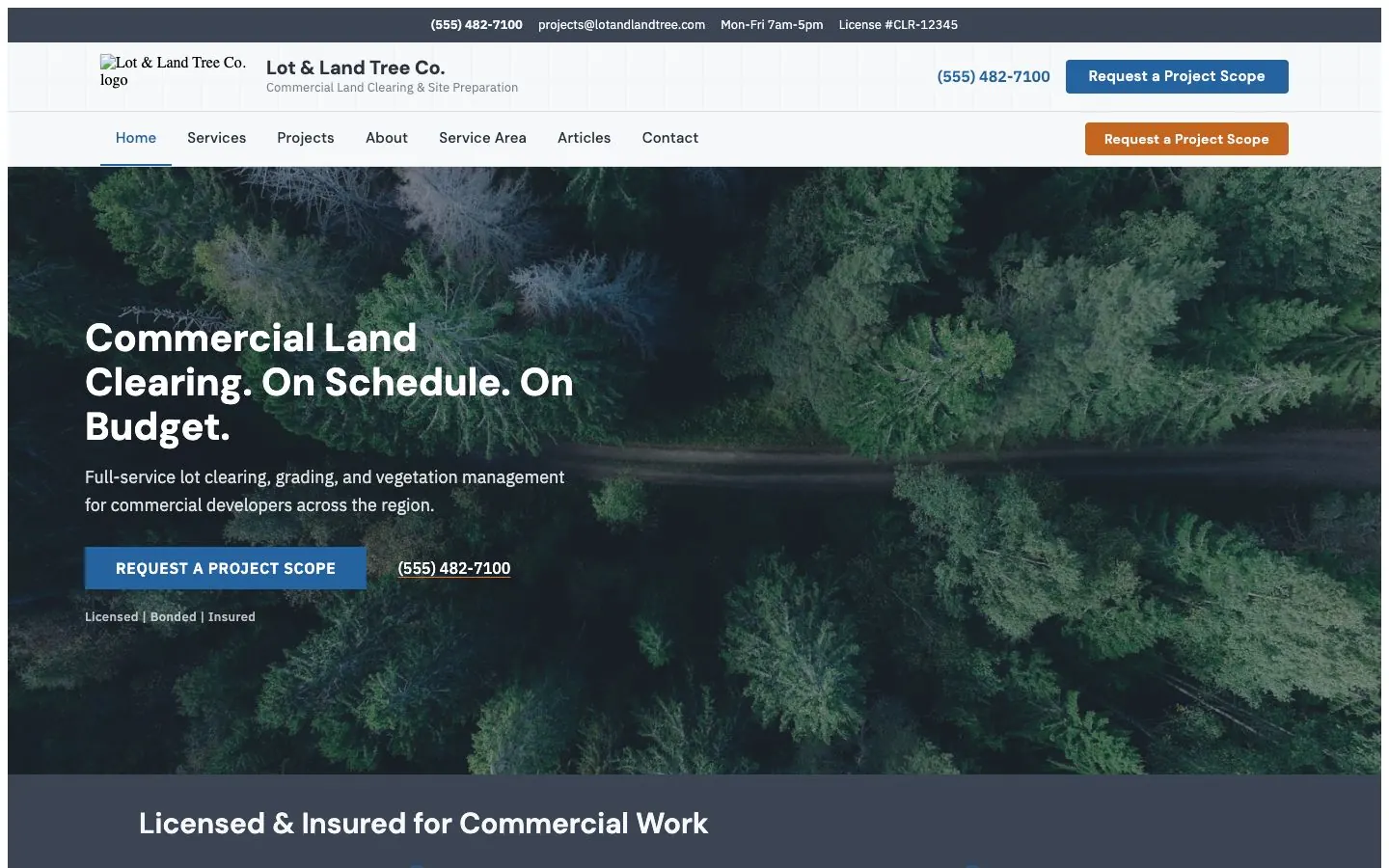Click the Full-service lot clearing hero description
Viewport: 1389px width, 868px height.
click(x=325, y=491)
